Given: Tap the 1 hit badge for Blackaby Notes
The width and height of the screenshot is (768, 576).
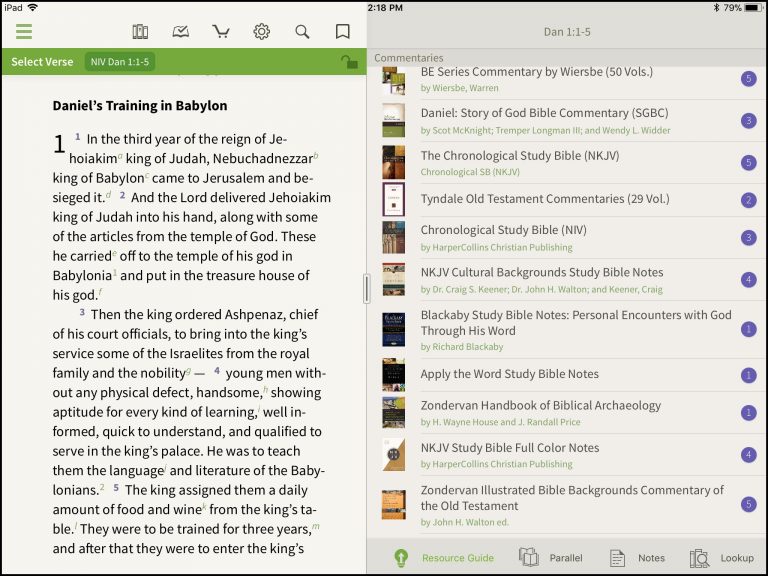Looking at the screenshot, I should point(748,330).
